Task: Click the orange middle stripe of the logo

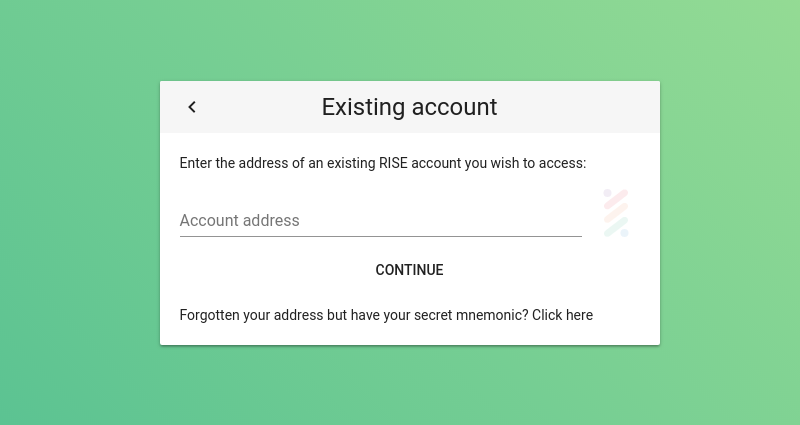Action: click(616, 213)
